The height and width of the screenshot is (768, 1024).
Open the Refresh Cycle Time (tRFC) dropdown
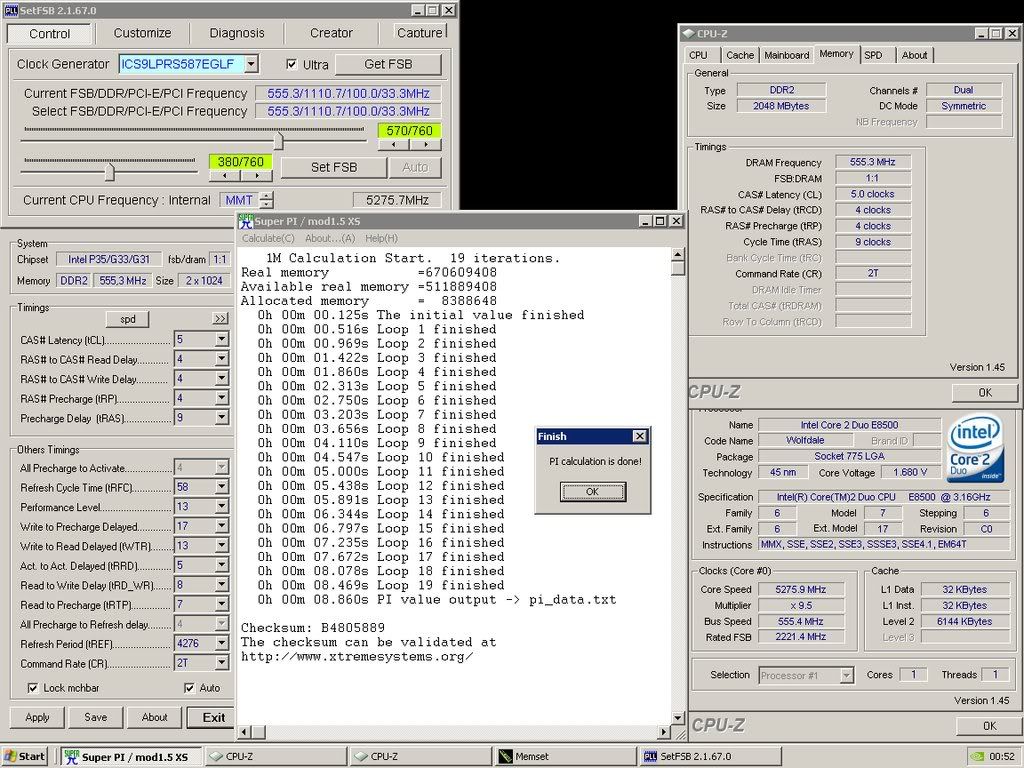221,487
